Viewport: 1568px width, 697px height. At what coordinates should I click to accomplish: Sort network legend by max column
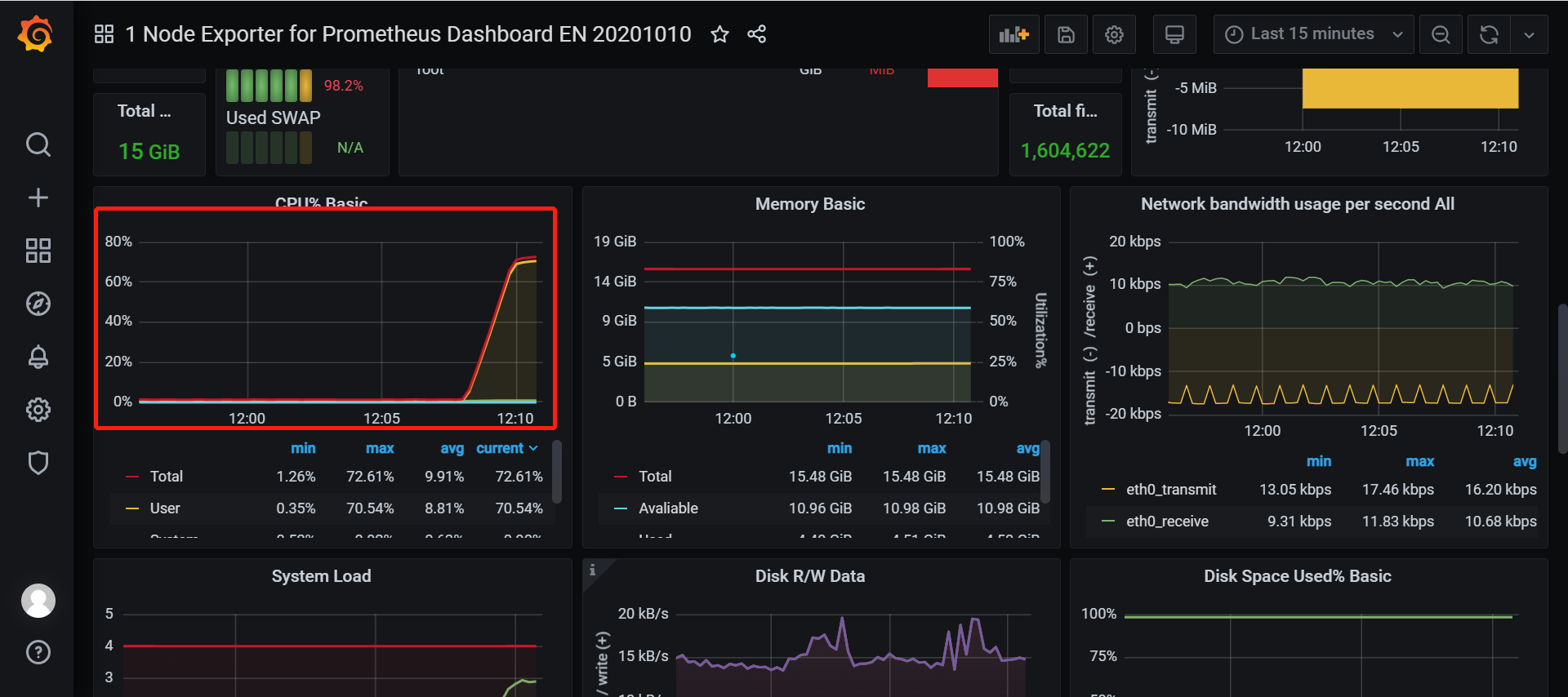point(1419,461)
